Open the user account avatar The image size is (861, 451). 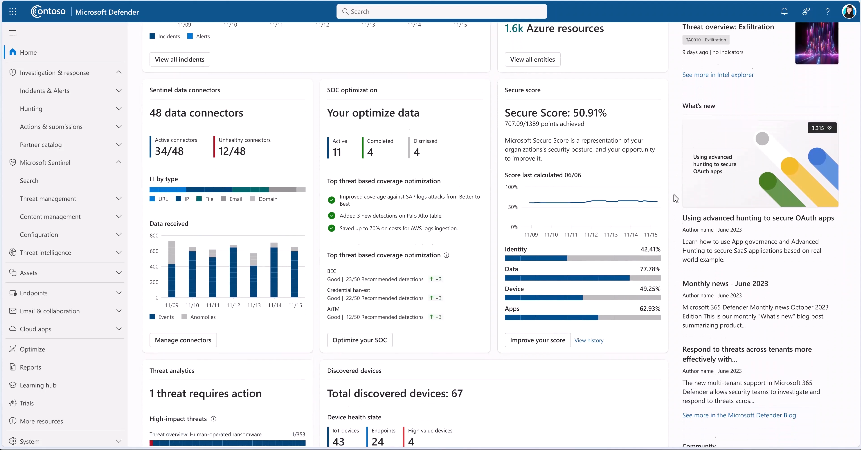click(x=849, y=12)
